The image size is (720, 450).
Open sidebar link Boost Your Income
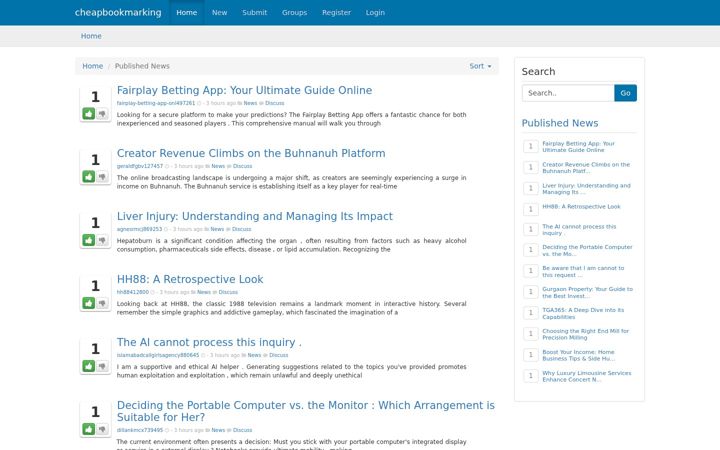point(579,355)
